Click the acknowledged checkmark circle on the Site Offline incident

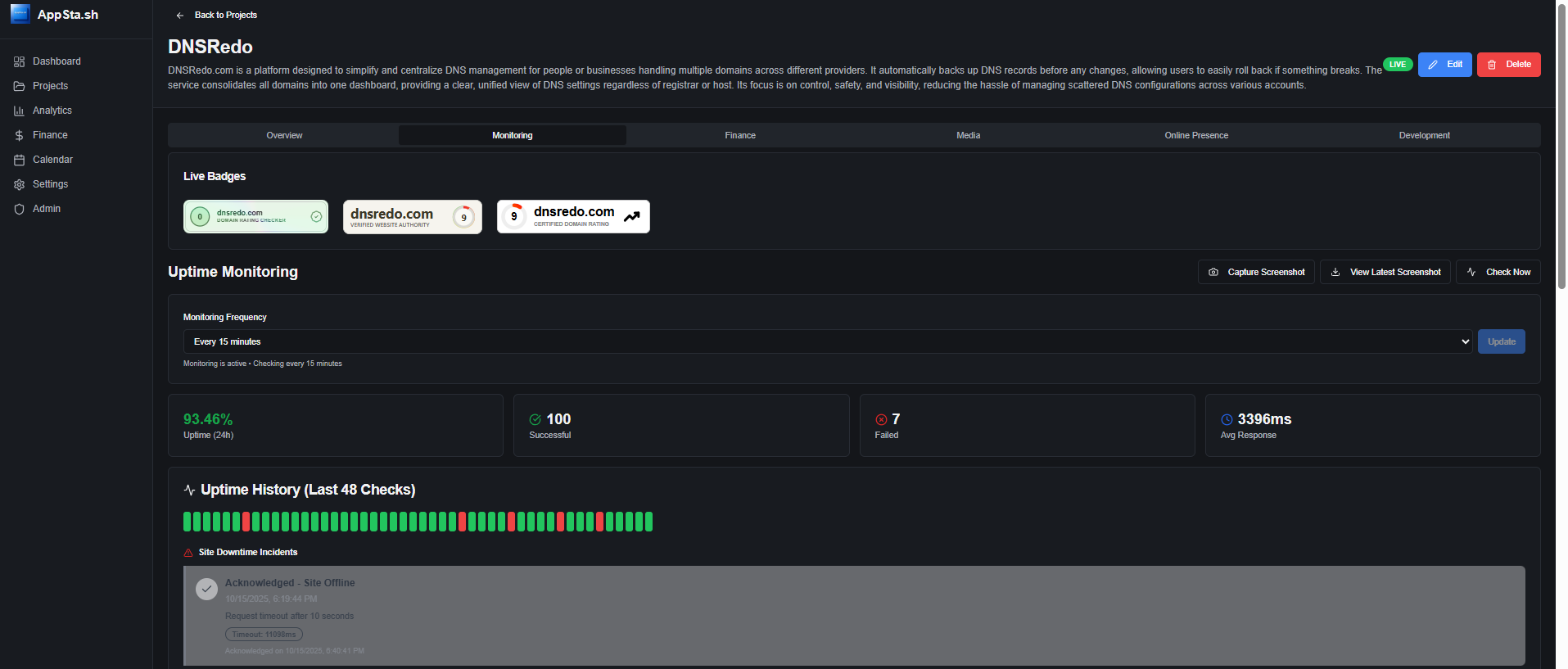(207, 589)
